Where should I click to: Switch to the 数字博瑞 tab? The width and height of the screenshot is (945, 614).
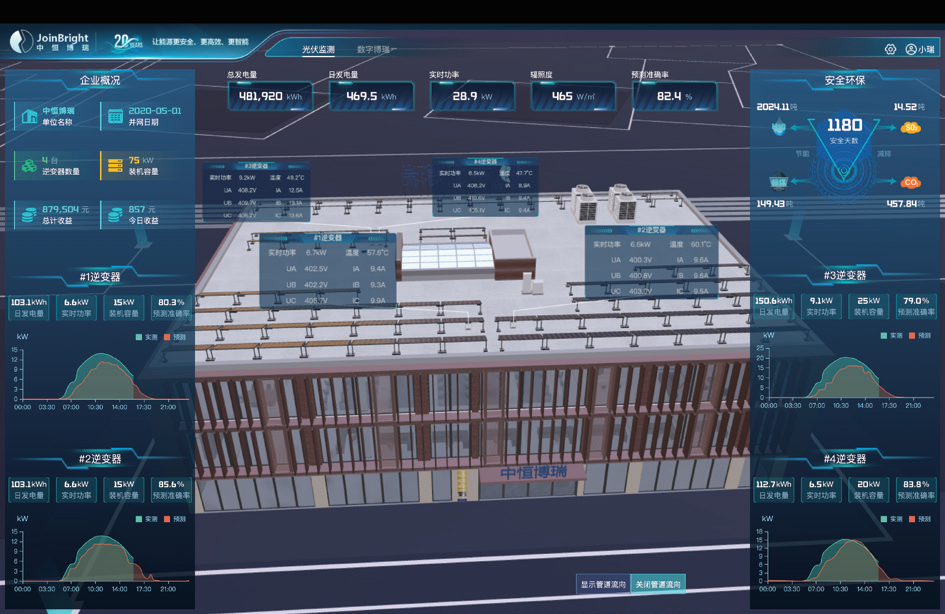(x=373, y=49)
